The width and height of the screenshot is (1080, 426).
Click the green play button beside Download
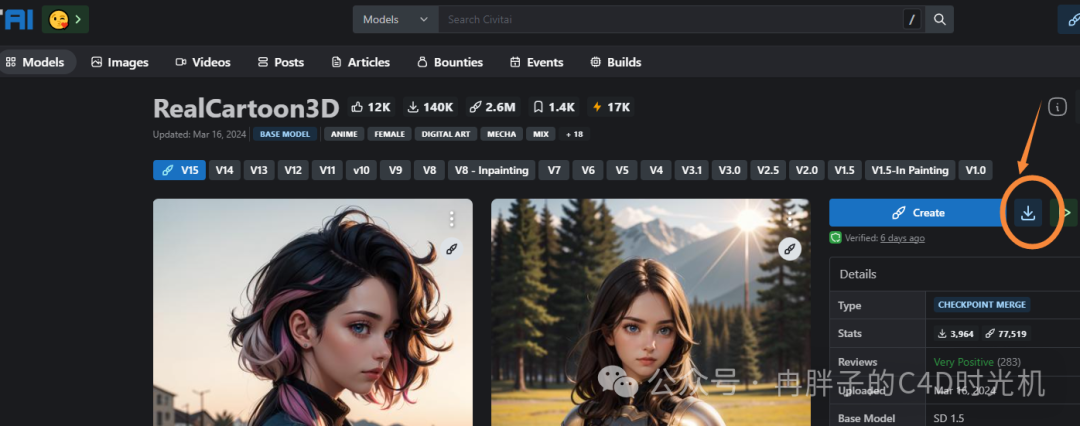coord(1065,213)
